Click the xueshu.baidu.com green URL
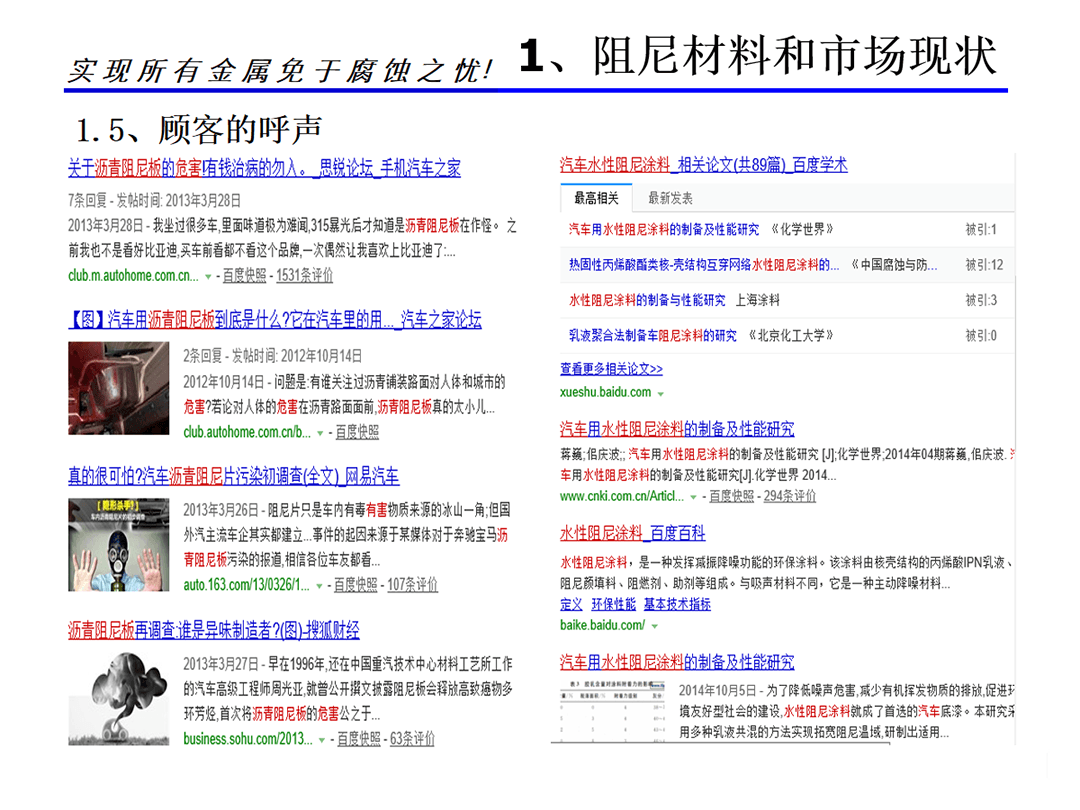 (x=605, y=392)
